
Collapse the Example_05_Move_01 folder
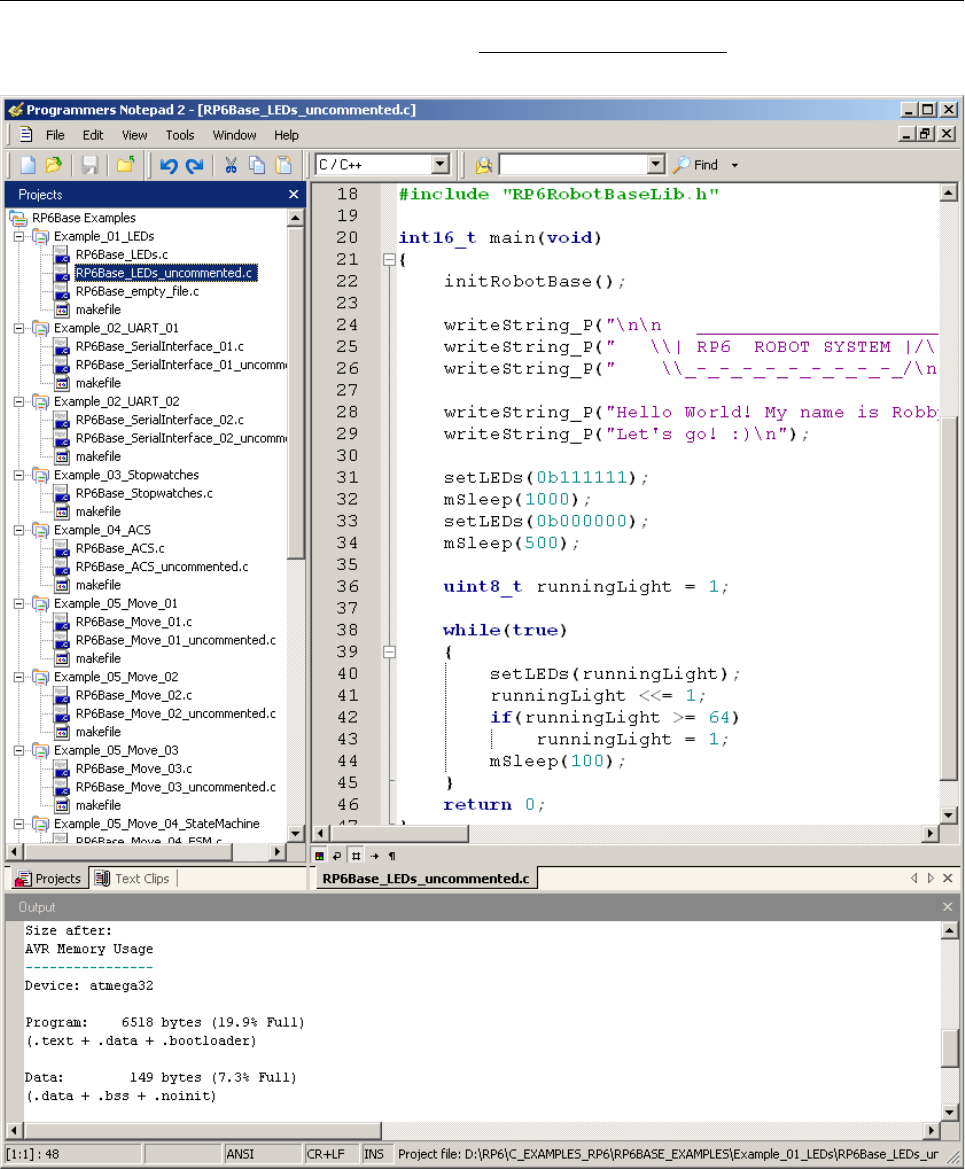19,603
